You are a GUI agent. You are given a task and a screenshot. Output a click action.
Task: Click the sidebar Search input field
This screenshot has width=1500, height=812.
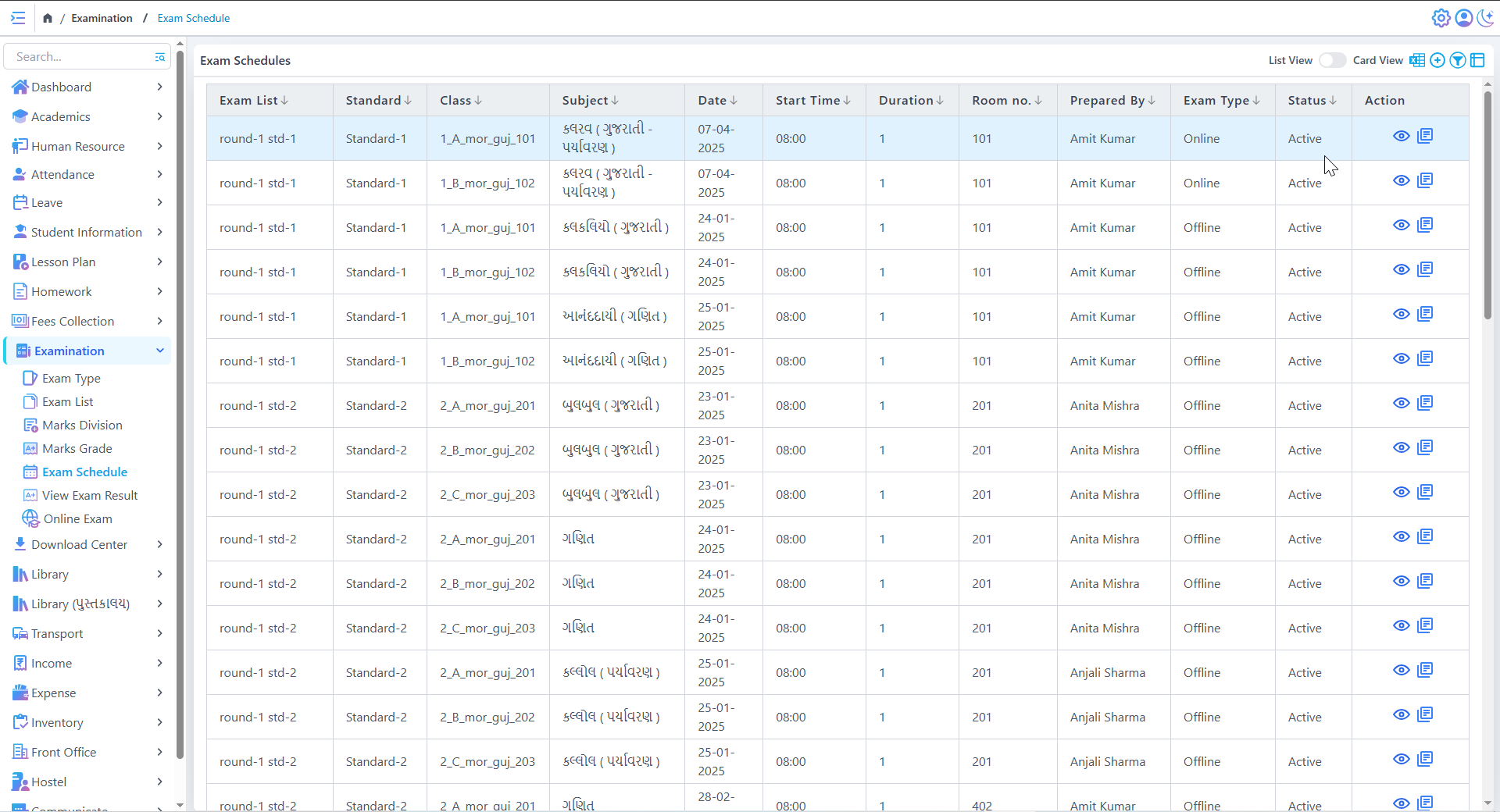(78, 57)
